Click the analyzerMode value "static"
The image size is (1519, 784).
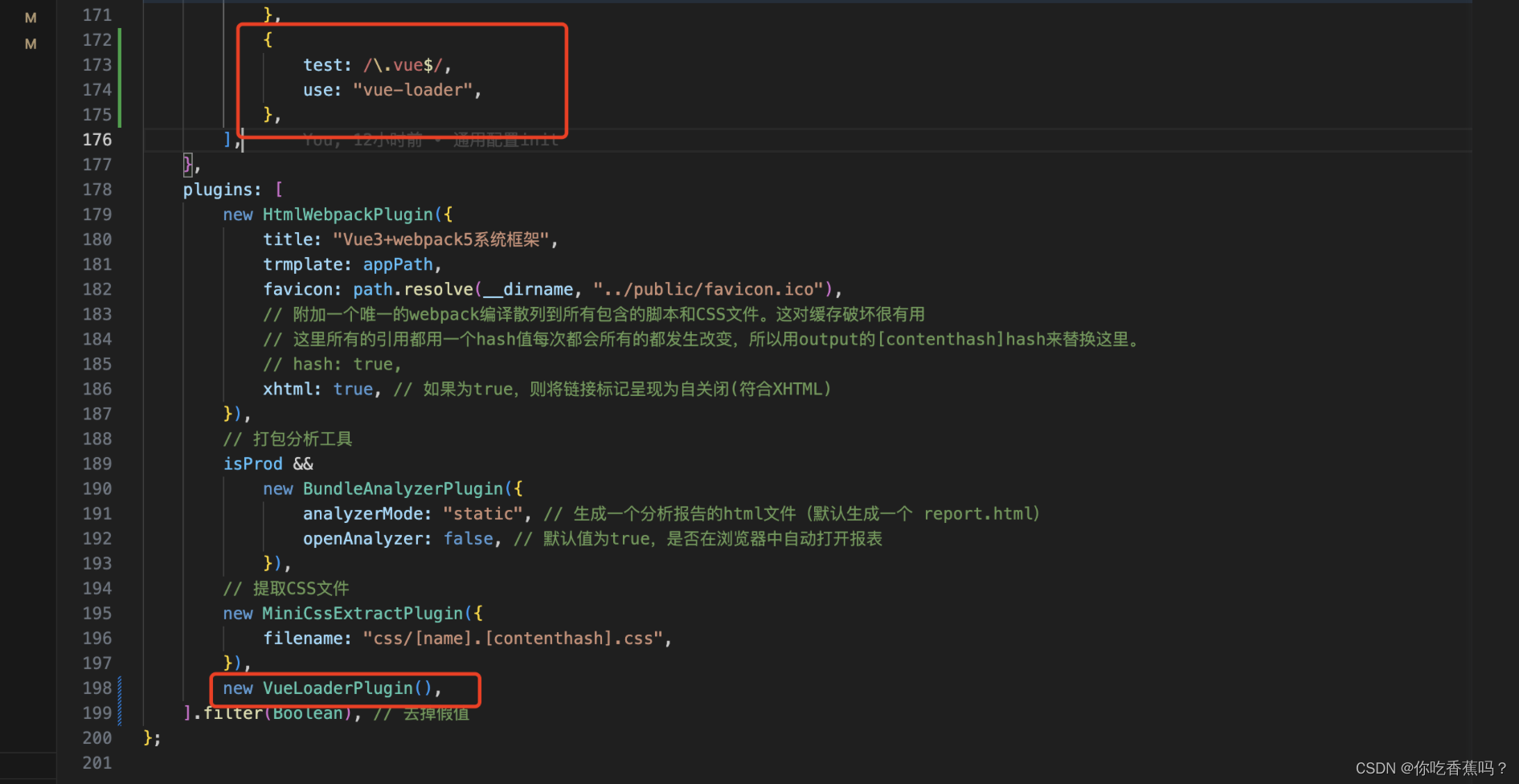pyautogui.click(x=483, y=513)
